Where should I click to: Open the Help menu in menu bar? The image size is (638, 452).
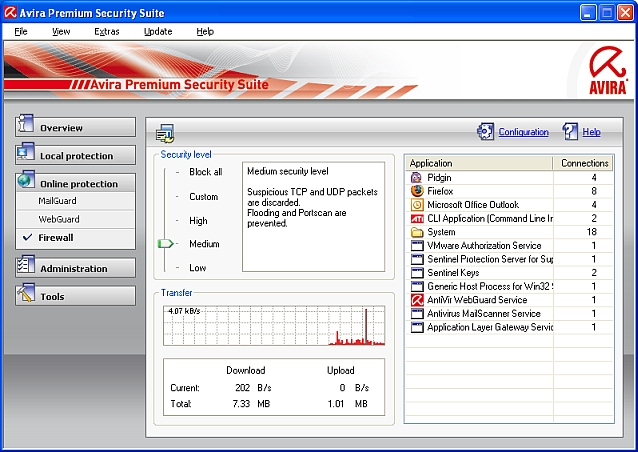point(205,31)
